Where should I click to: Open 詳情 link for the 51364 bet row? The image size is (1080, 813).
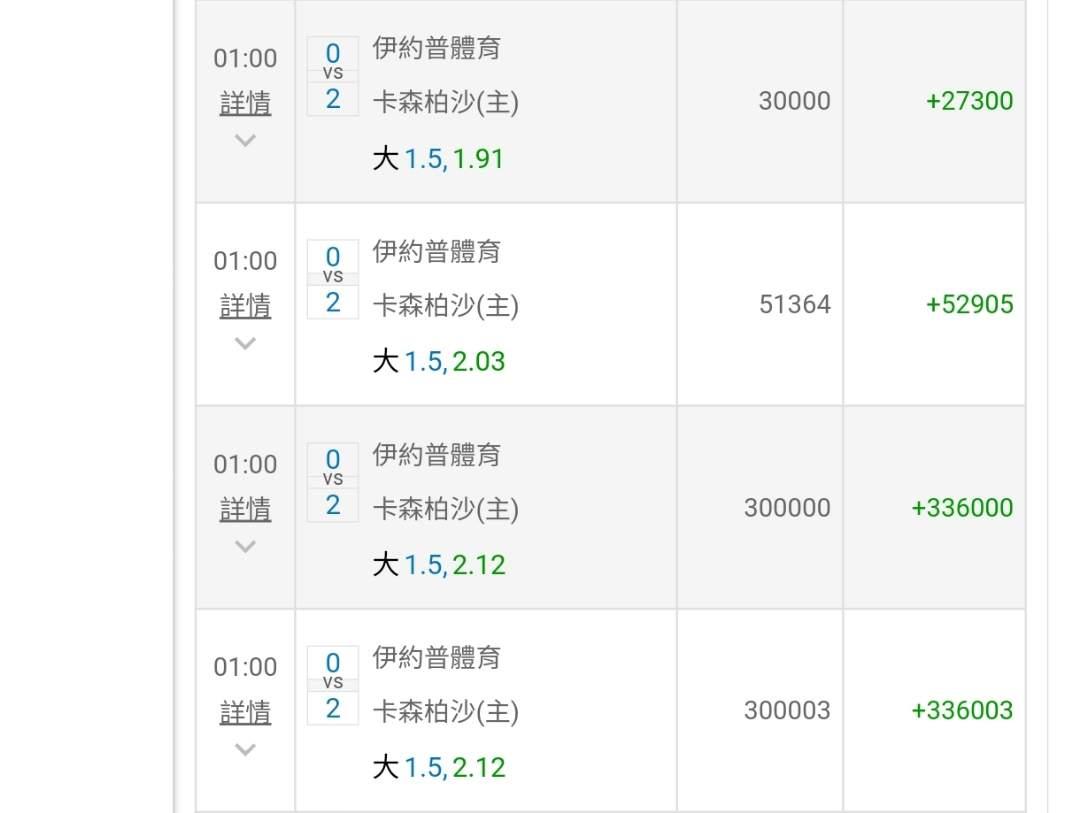tap(245, 306)
